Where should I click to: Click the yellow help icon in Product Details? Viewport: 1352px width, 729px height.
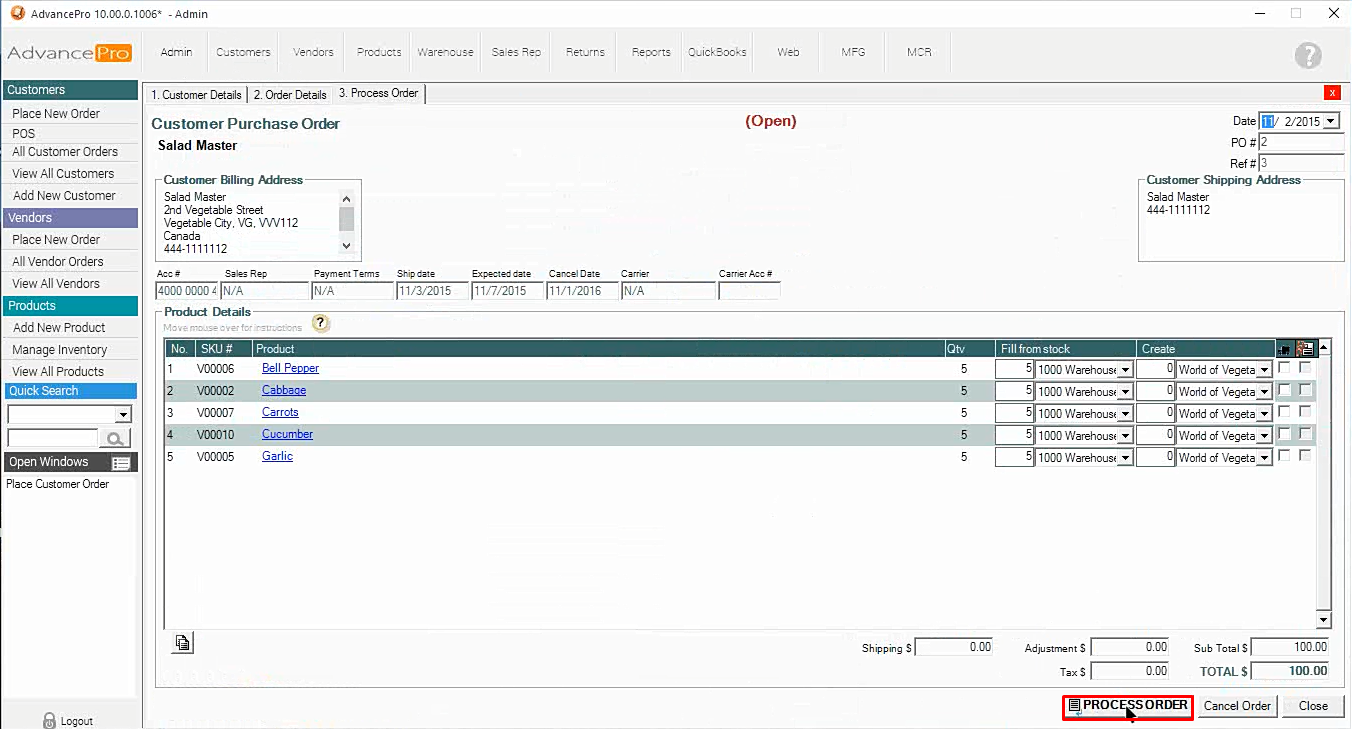pyautogui.click(x=320, y=323)
